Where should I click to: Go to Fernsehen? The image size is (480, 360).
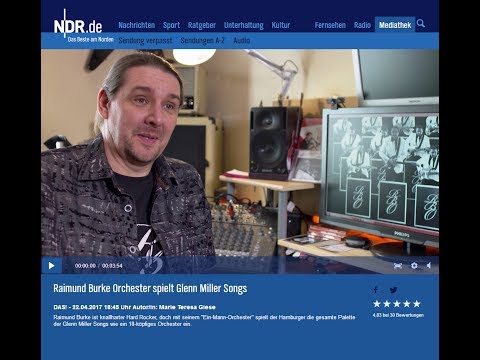tap(330, 25)
